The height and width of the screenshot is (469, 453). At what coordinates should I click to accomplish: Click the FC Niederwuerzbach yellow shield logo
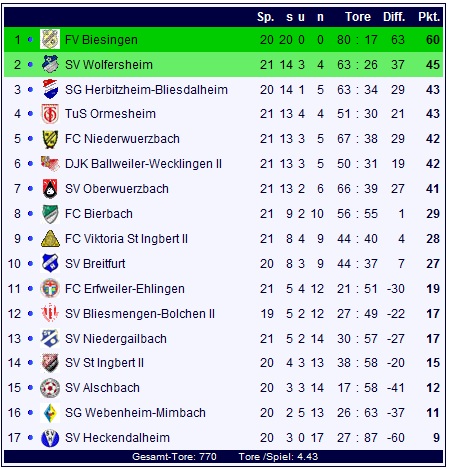(50, 139)
